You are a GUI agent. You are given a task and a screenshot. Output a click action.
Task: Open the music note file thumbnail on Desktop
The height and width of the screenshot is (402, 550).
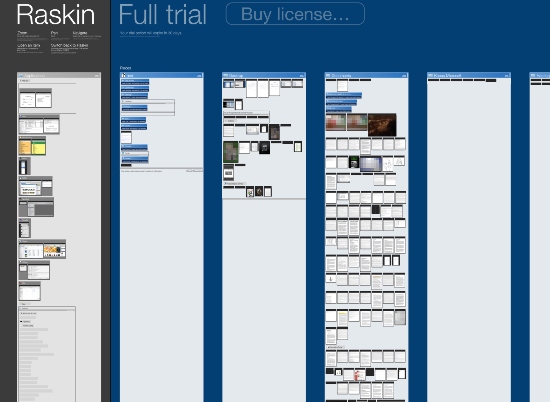coord(264,148)
